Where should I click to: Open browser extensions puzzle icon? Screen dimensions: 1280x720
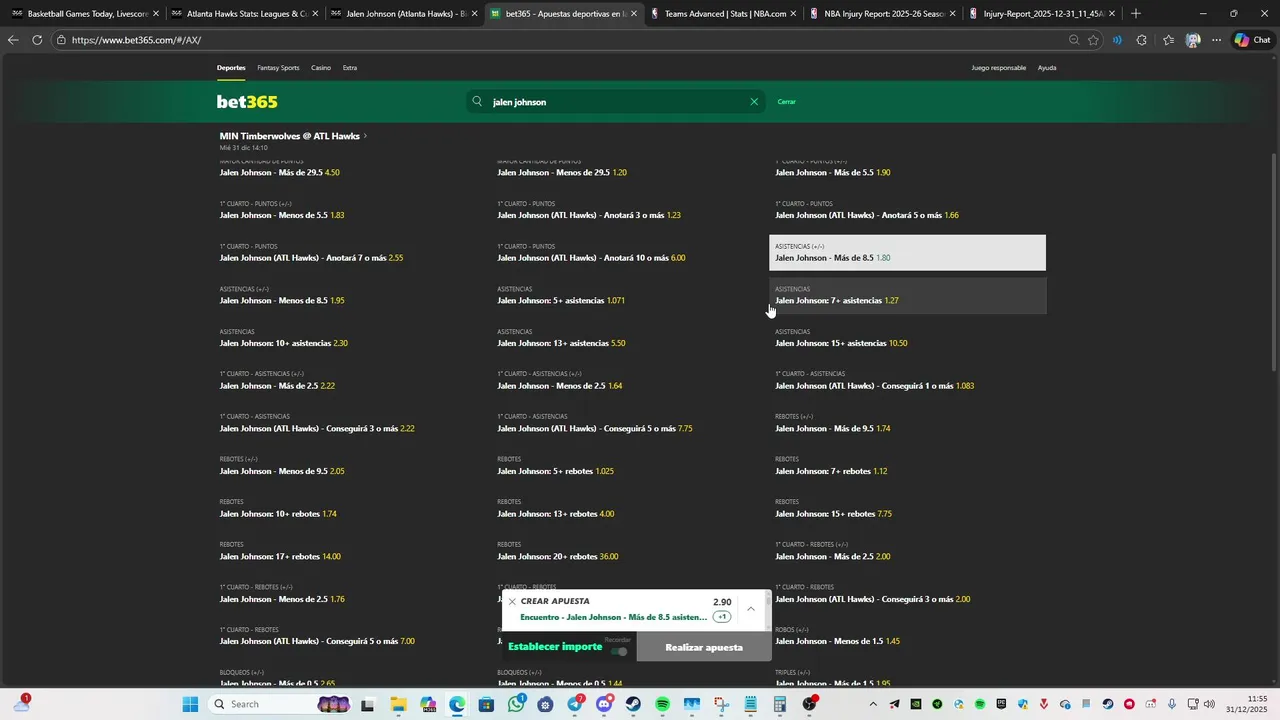pos(1142,40)
